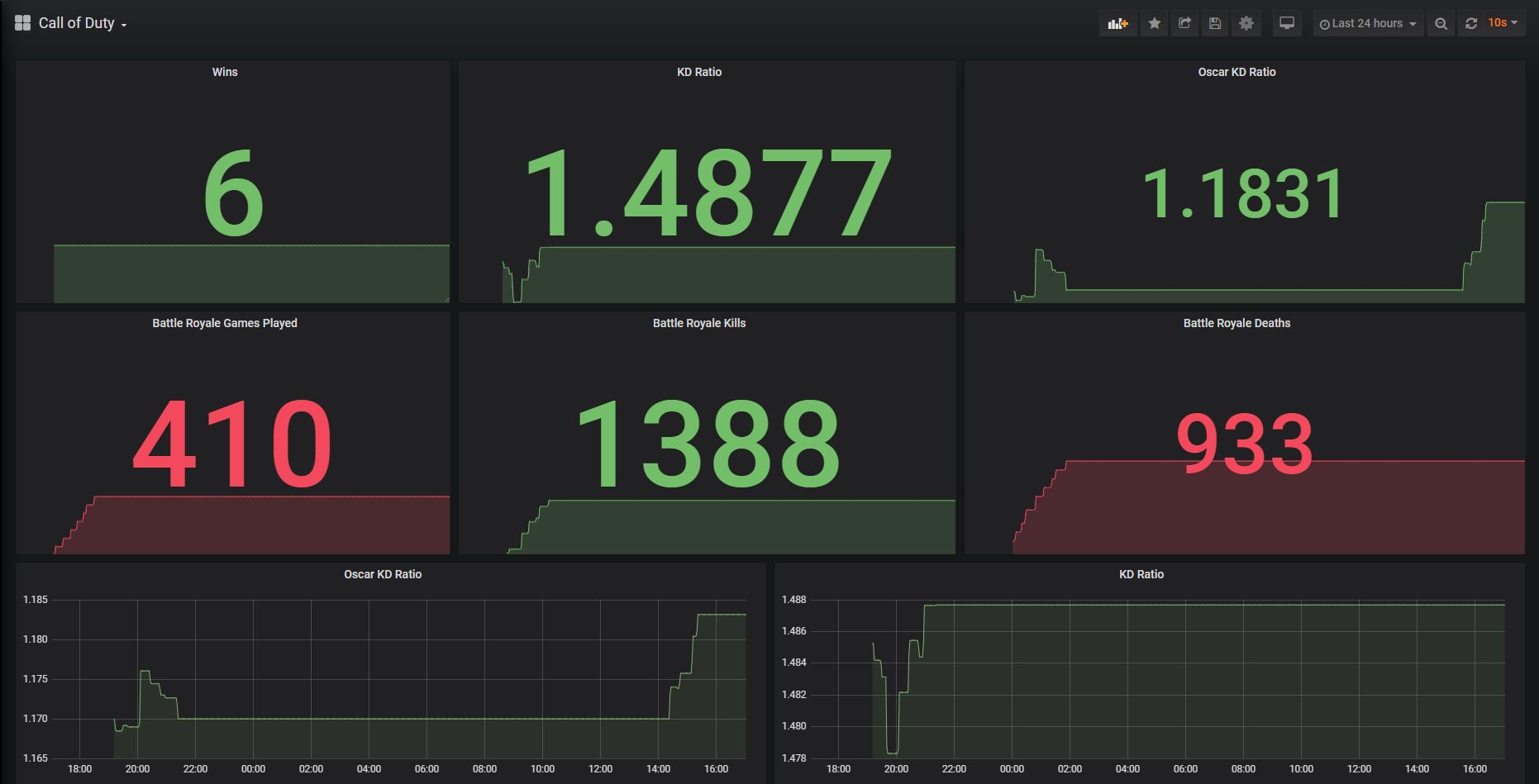Click the dashboards grid icon top left
The width and height of the screenshot is (1539, 784).
(x=22, y=22)
